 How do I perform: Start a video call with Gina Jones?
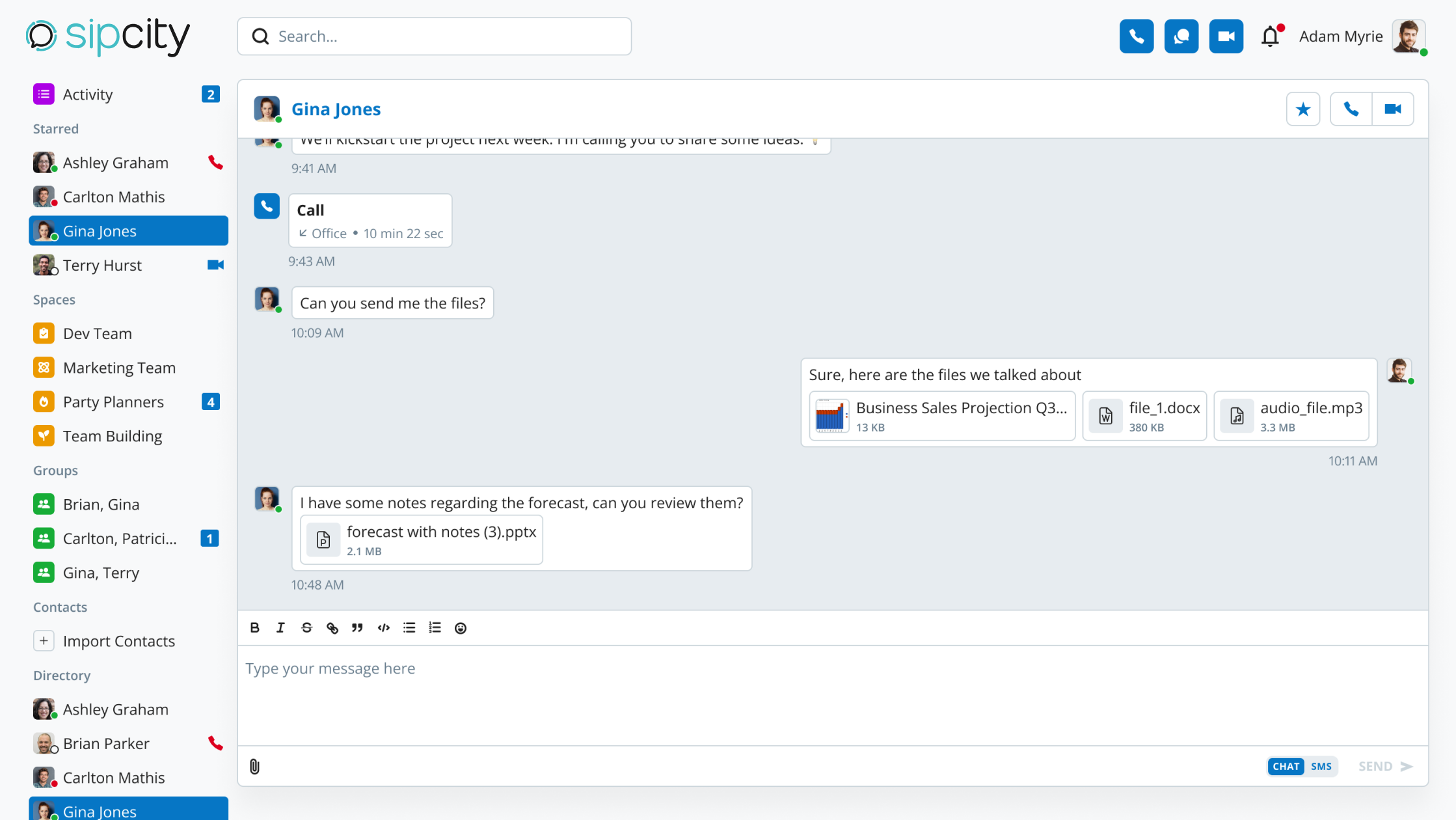(x=1392, y=109)
